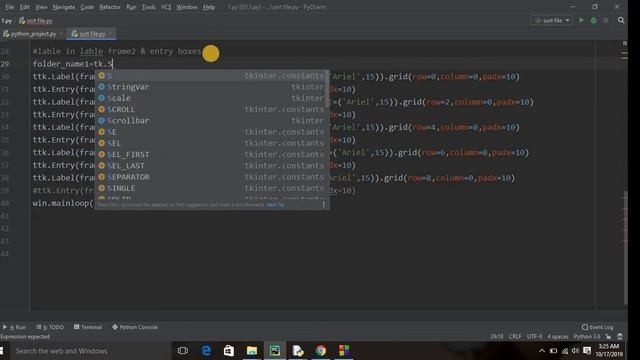The height and width of the screenshot is (360, 640).
Task: Choose SEL_FIRST completion item
Action: [211, 154]
